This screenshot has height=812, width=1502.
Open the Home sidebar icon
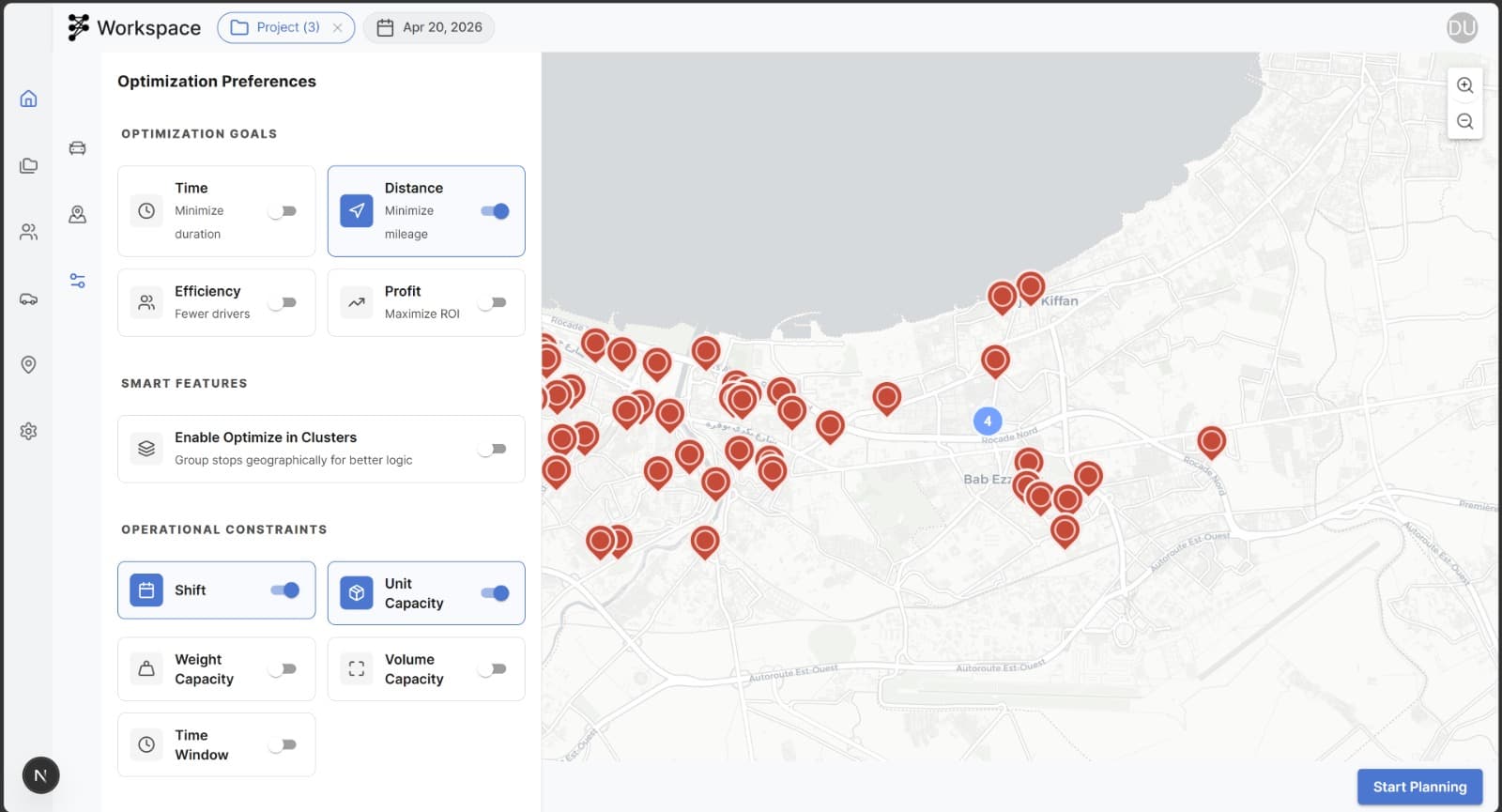[28, 99]
